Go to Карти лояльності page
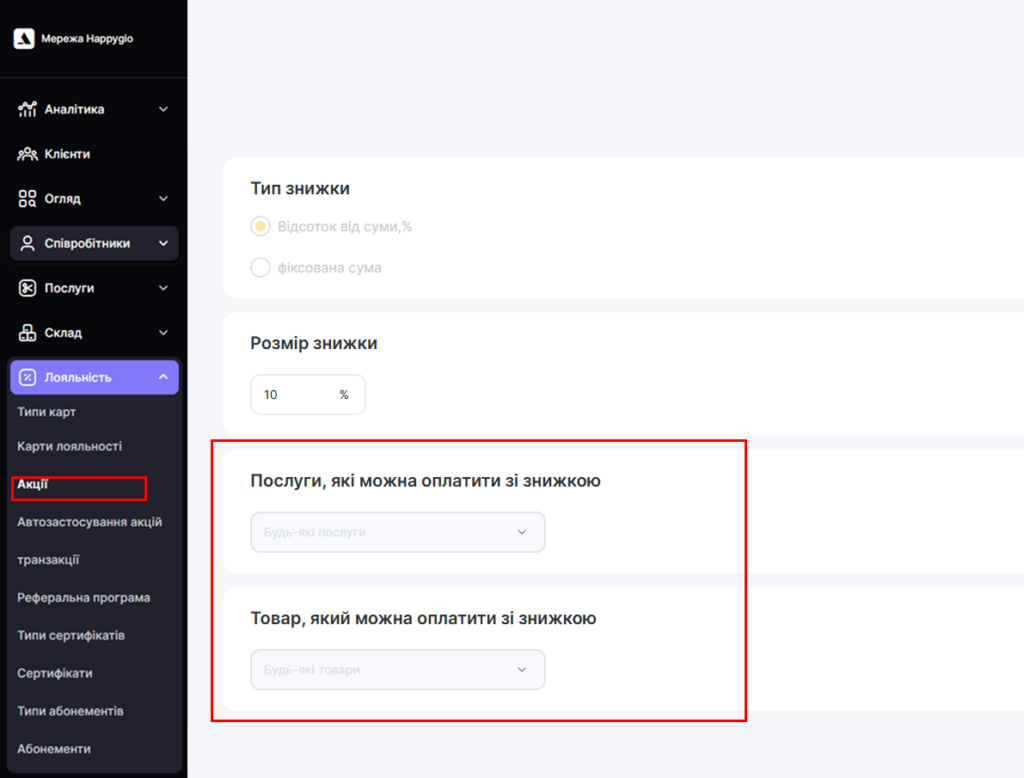This screenshot has height=778, width=1024. pos(69,446)
